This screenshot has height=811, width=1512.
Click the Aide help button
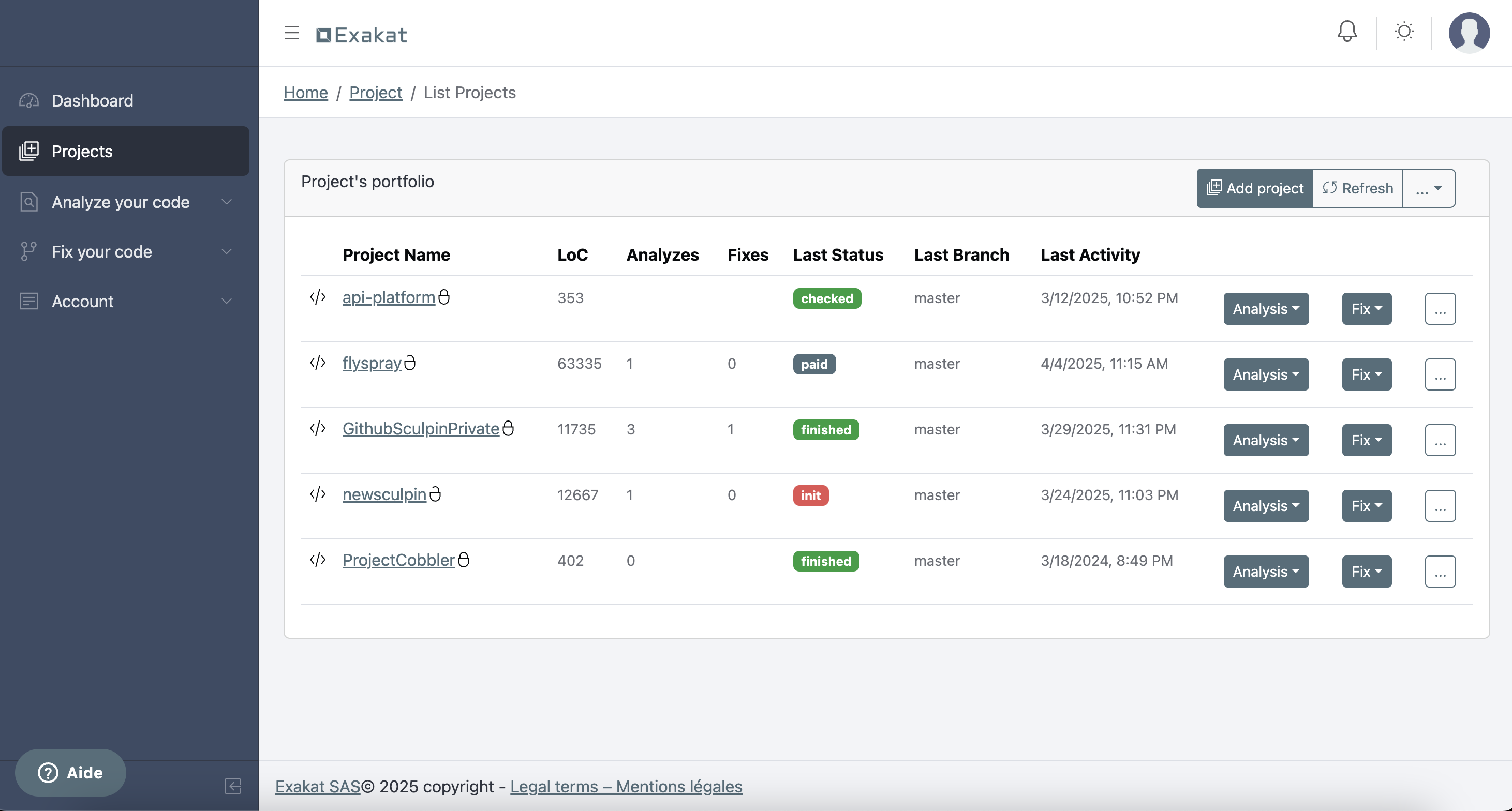tap(70, 772)
